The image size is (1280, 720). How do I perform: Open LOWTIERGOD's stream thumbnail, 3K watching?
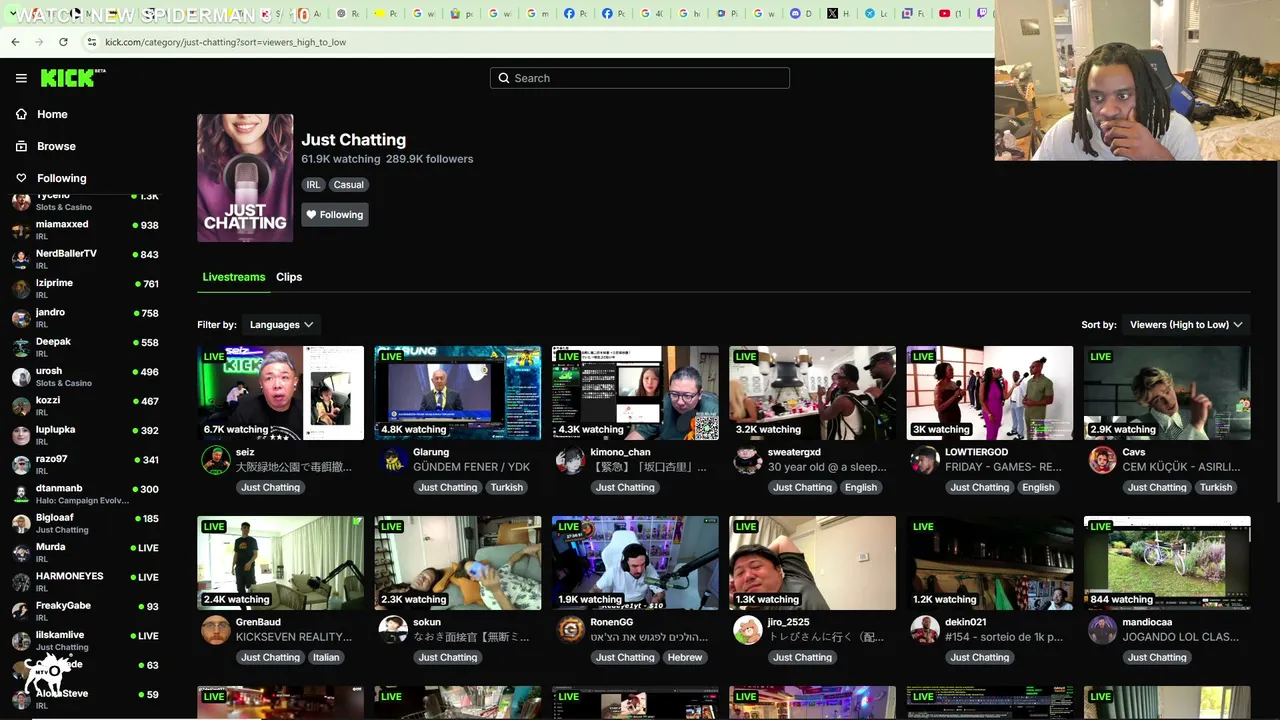[x=990, y=393]
